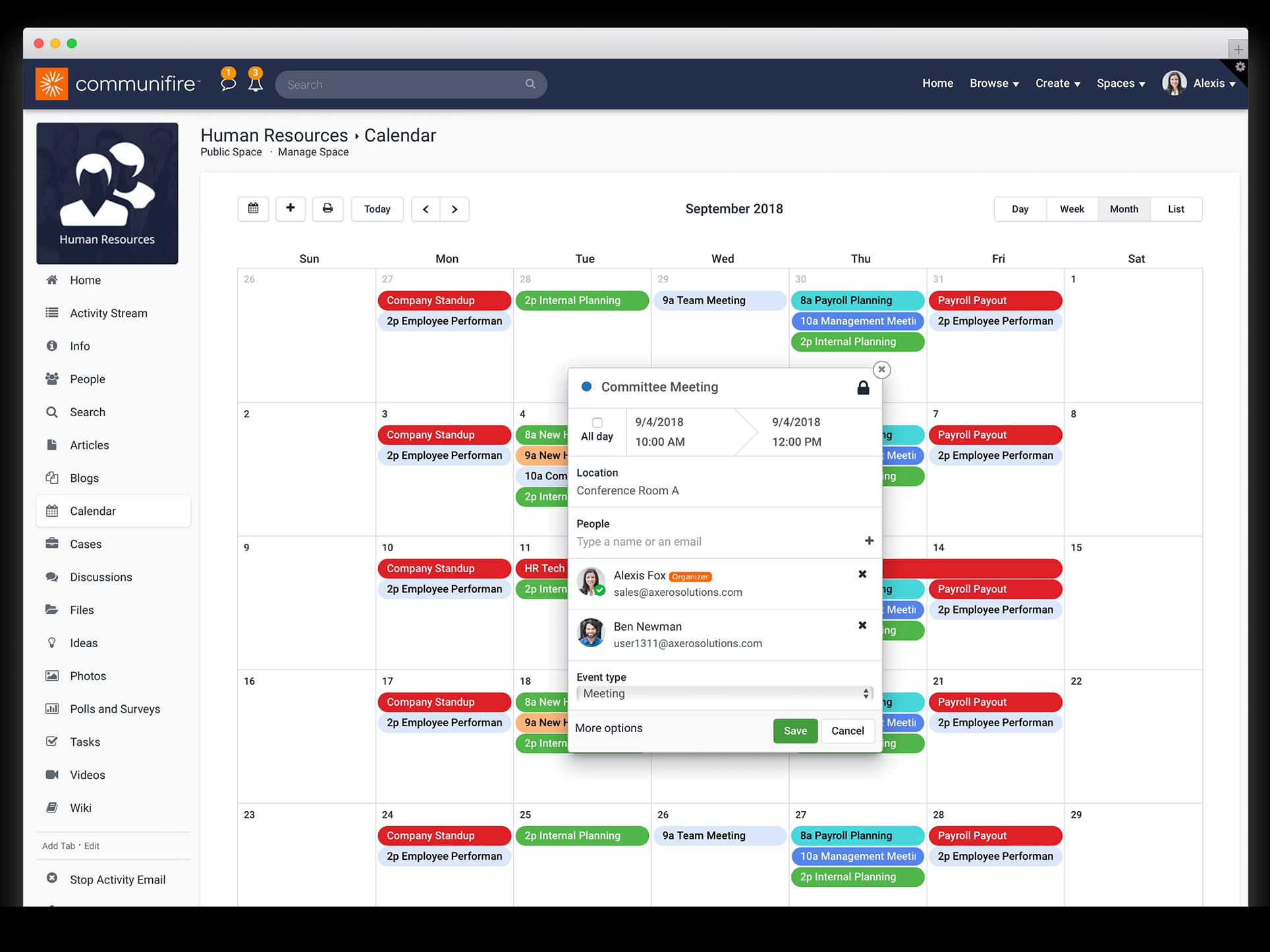Add a person to the event attendees
Viewport: 1270px width, 952px height.
tap(869, 541)
